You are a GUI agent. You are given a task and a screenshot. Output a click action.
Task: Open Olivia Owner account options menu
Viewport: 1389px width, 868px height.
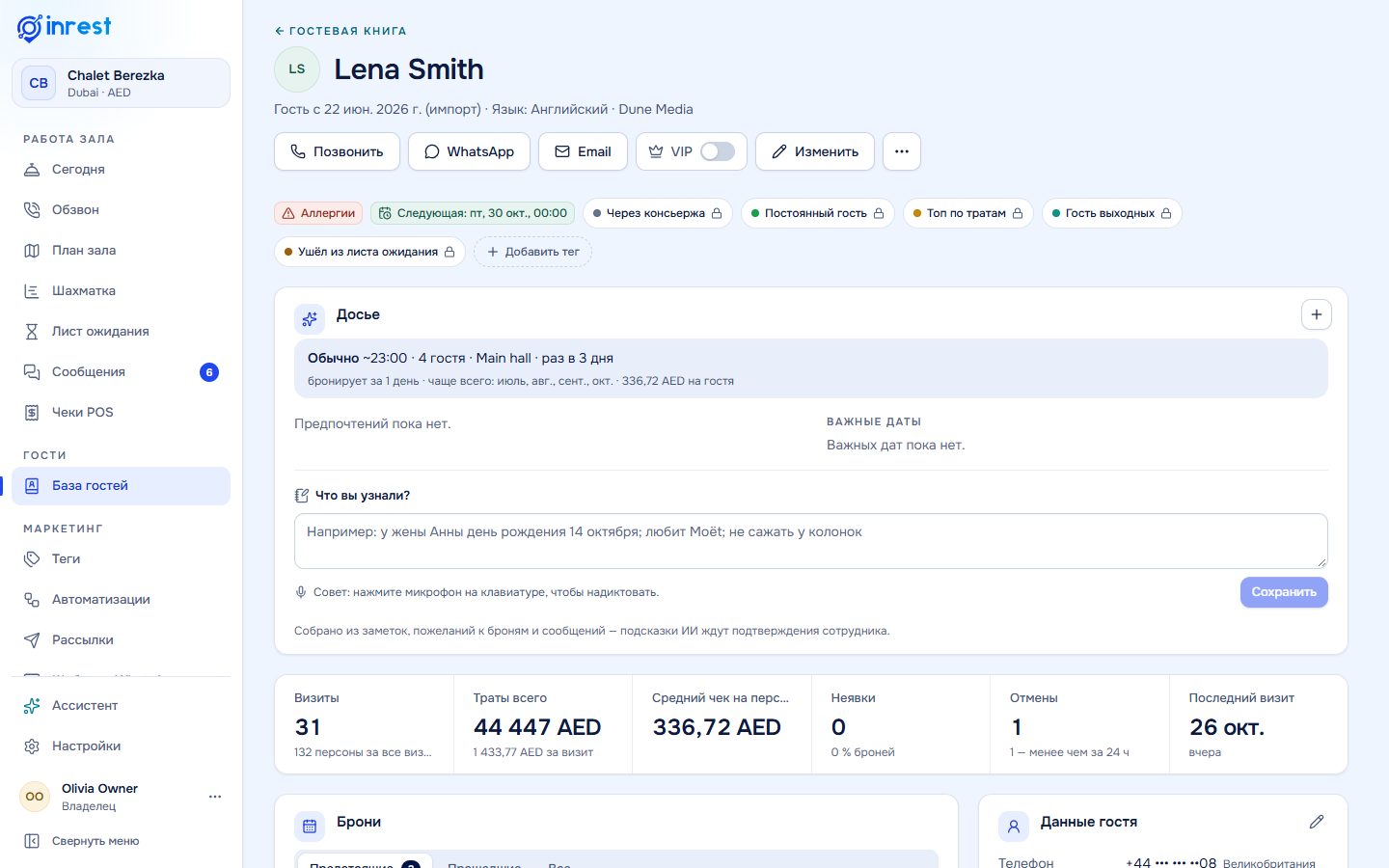tap(215, 797)
